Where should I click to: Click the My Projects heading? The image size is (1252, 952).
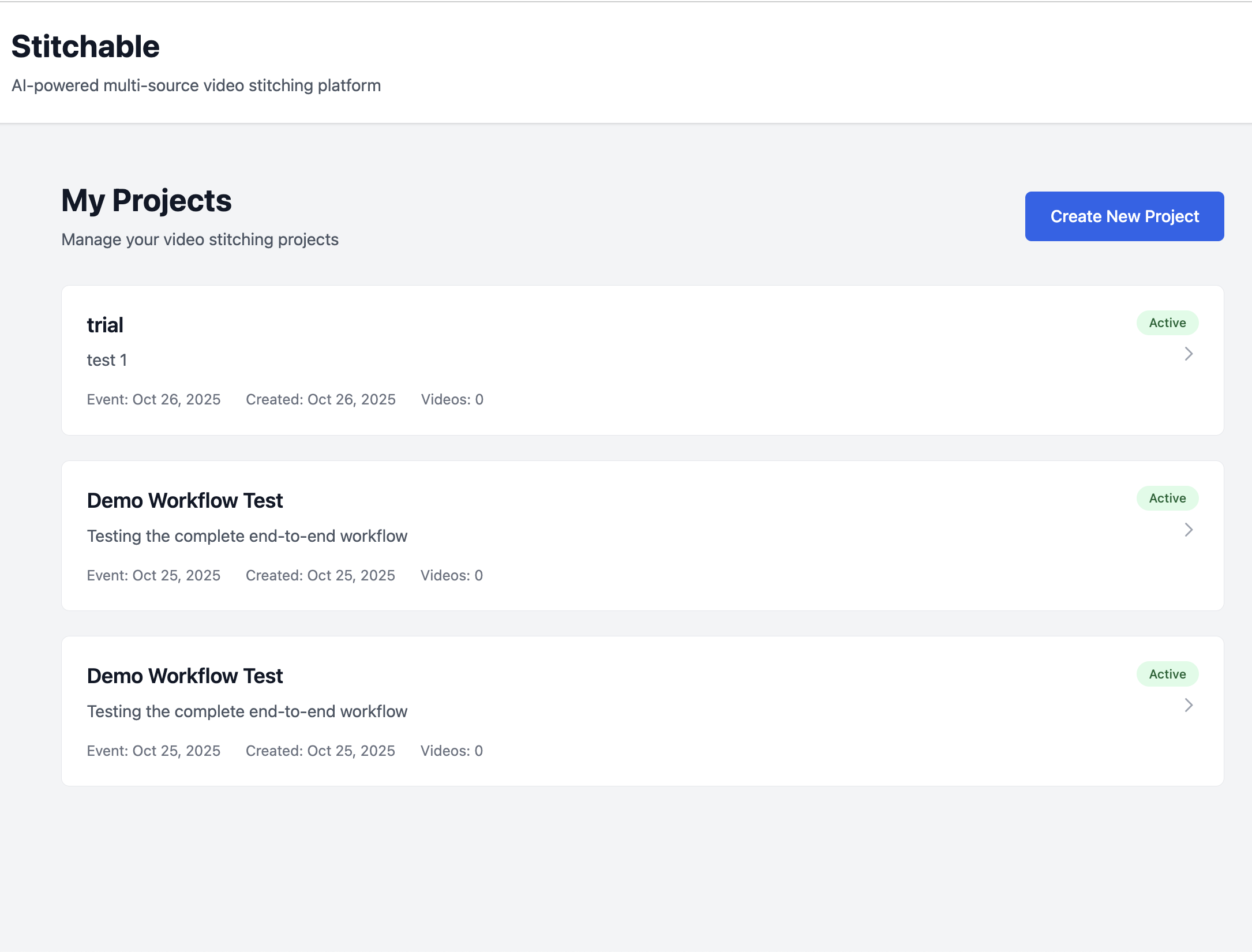tap(147, 201)
